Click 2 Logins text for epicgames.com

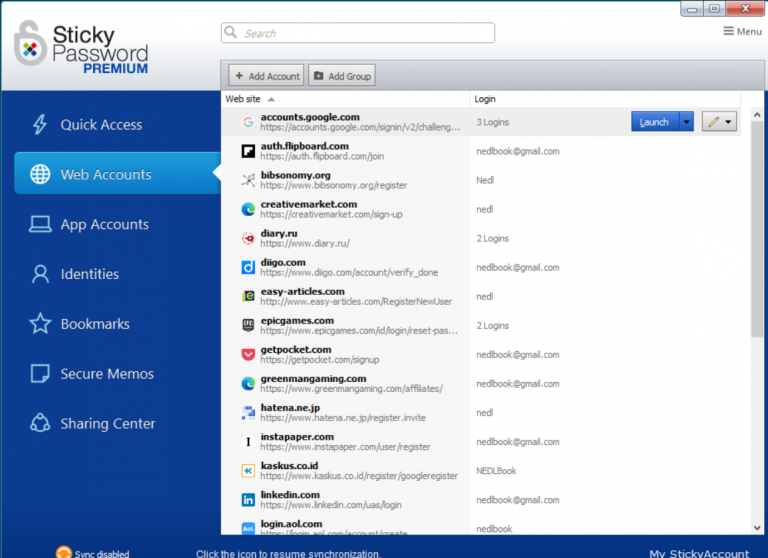[492, 325]
